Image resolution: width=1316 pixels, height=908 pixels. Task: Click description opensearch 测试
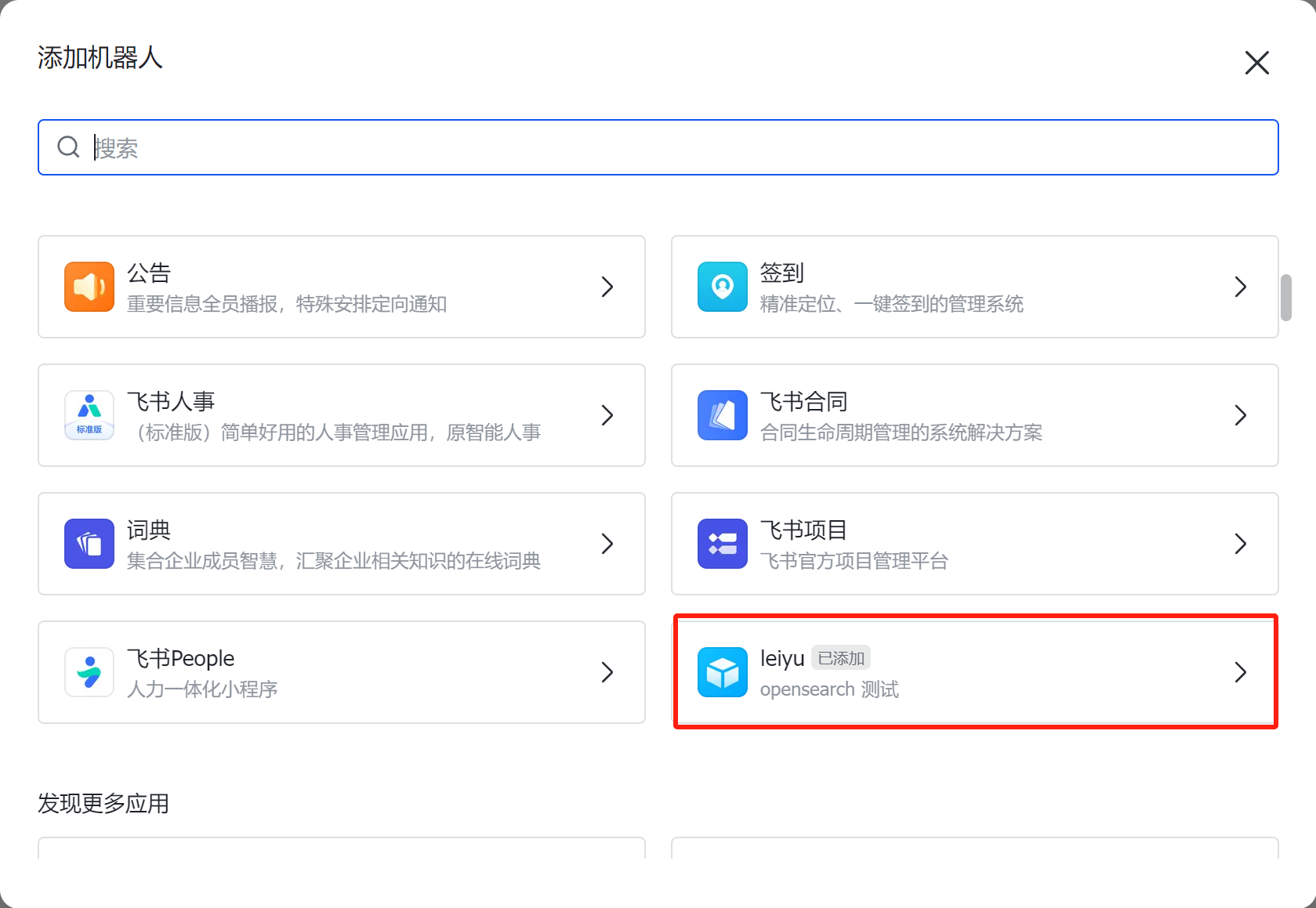point(829,689)
